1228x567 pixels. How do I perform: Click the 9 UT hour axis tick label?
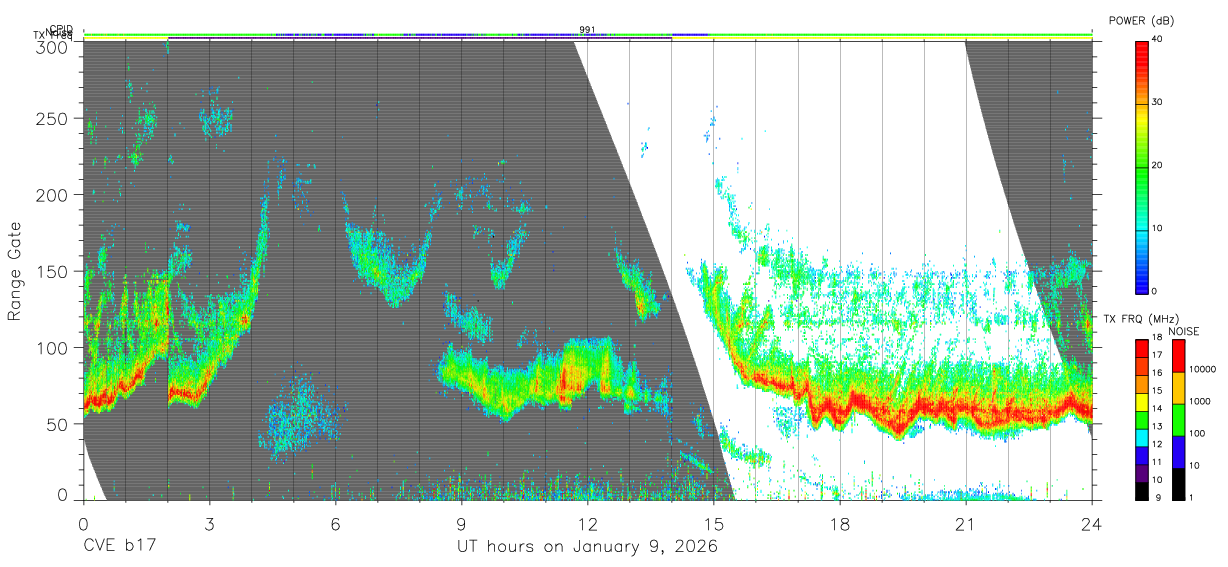(461, 524)
